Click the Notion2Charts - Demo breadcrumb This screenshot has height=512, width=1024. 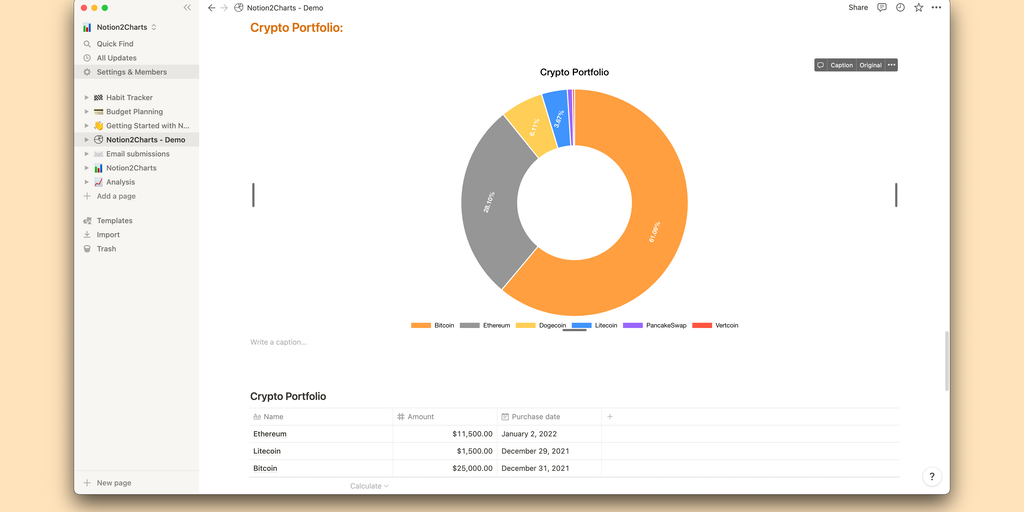pos(285,8)
